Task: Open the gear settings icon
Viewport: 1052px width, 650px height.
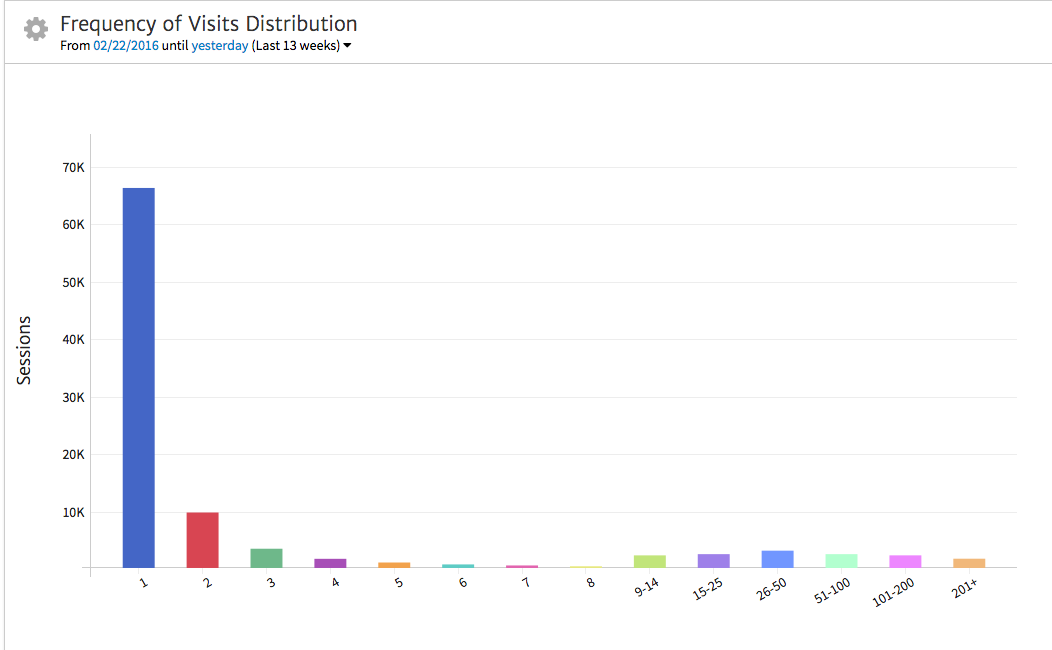Action: click(36, 29)
